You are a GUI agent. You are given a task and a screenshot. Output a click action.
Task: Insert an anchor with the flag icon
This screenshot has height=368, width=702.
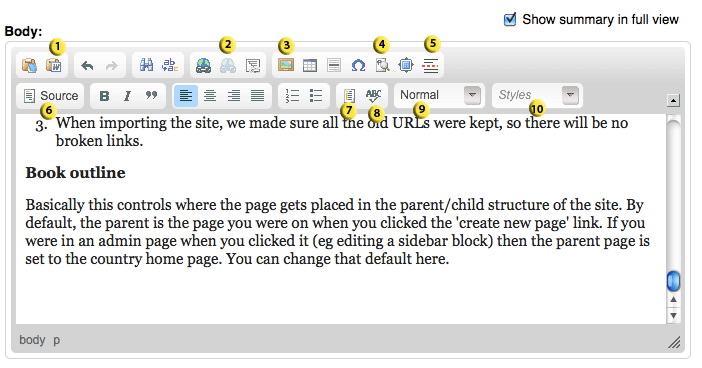click(x=253, y=66)
